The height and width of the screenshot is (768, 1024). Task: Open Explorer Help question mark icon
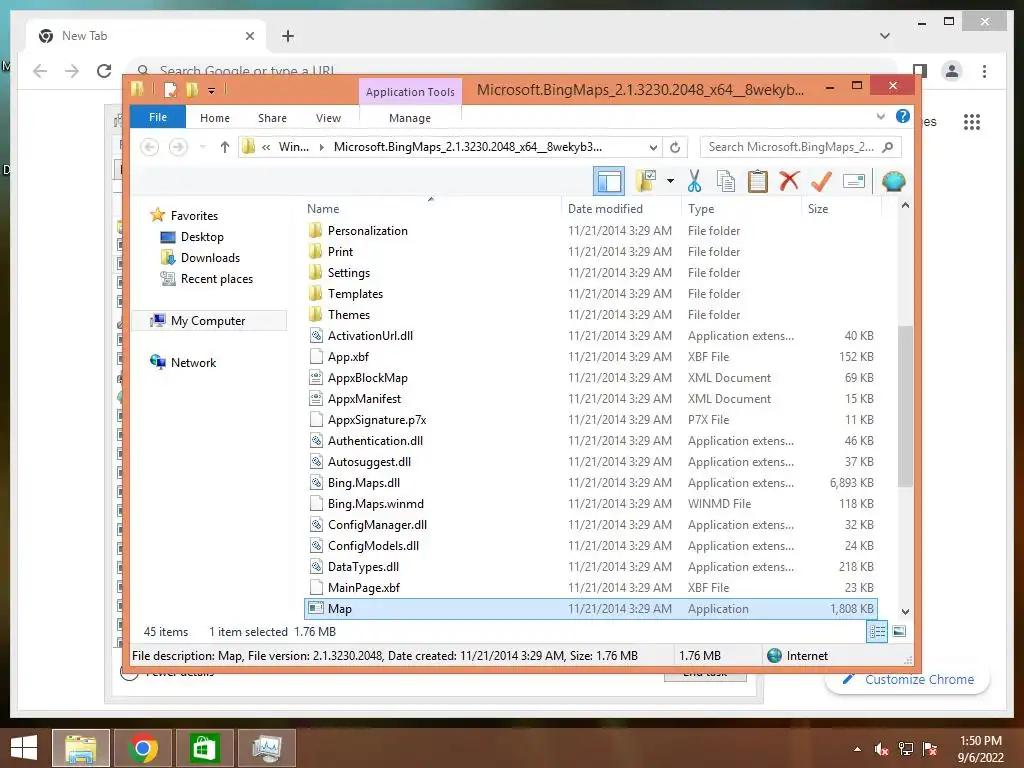point(903,116)
